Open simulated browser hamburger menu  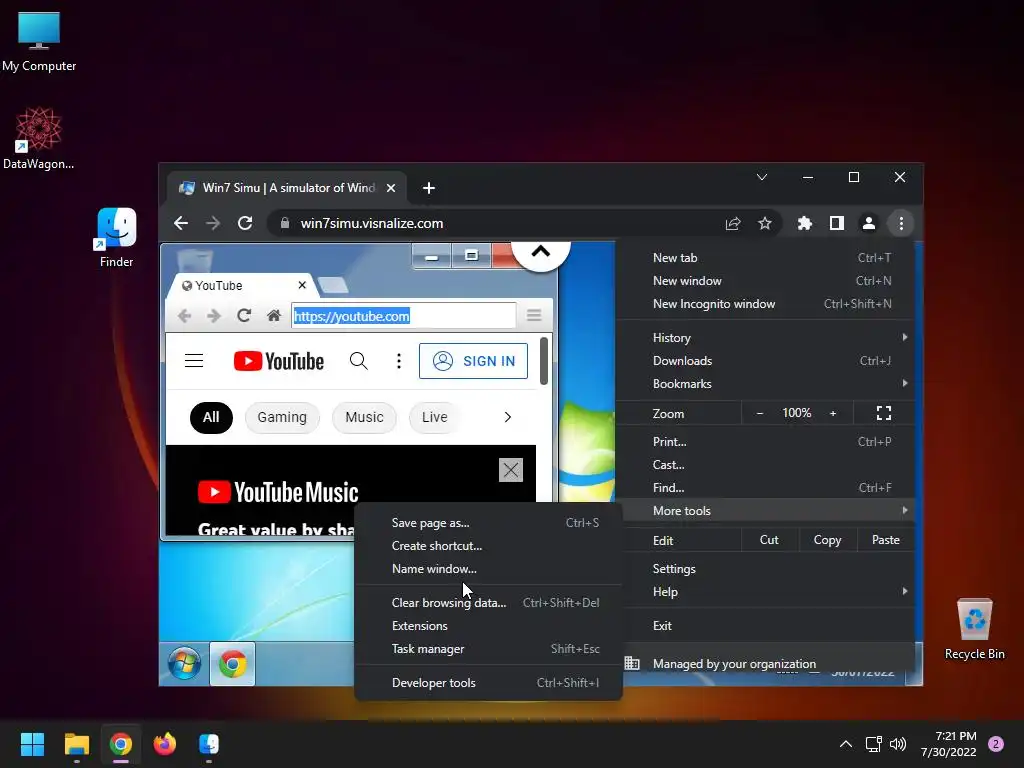coord(534,315)
